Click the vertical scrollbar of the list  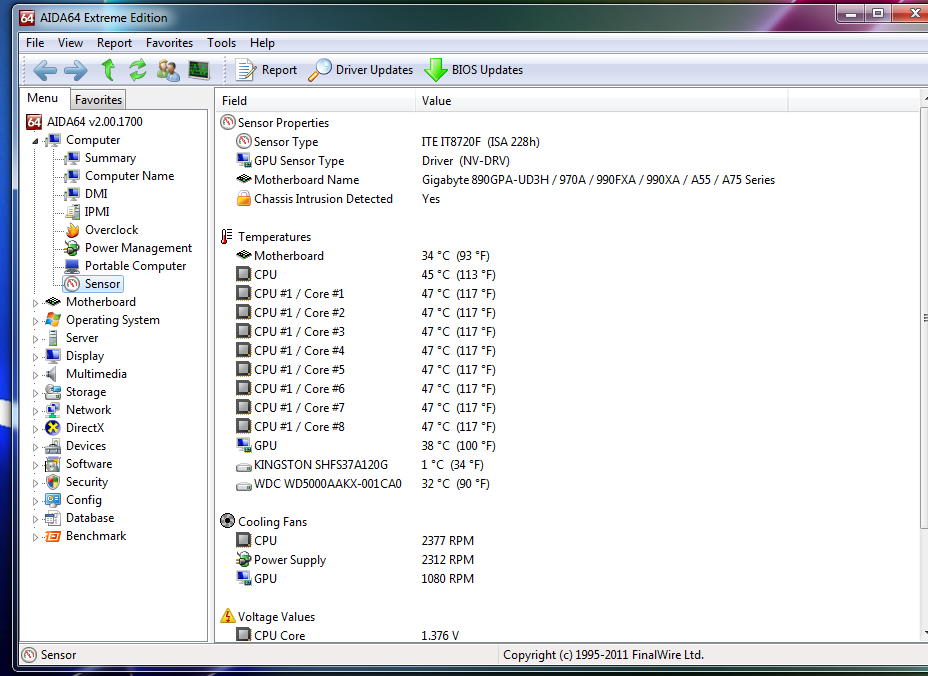point(924,320)
